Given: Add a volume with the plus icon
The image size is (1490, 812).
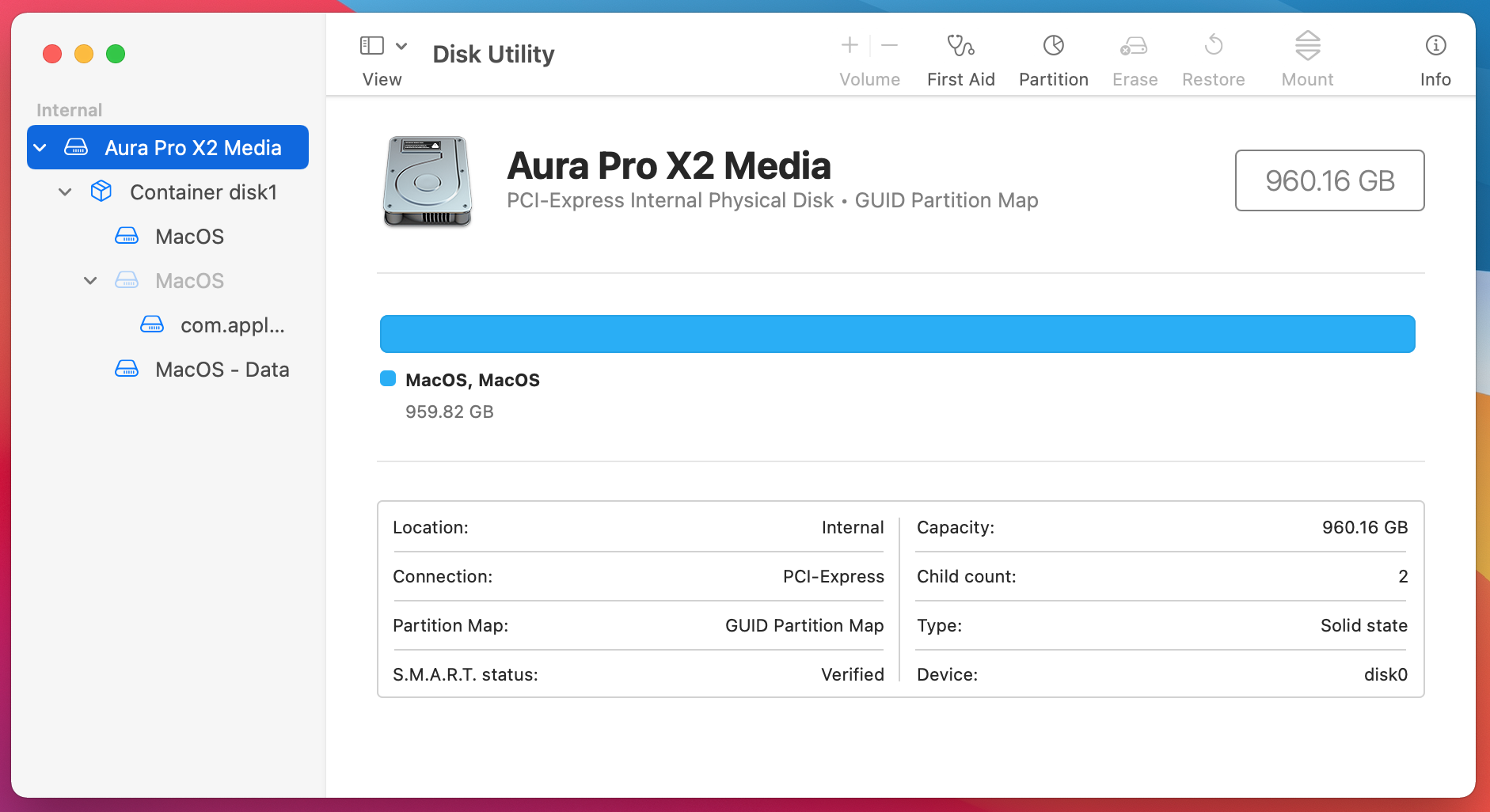Looking at the screenshot, I should tap(850, 45).
